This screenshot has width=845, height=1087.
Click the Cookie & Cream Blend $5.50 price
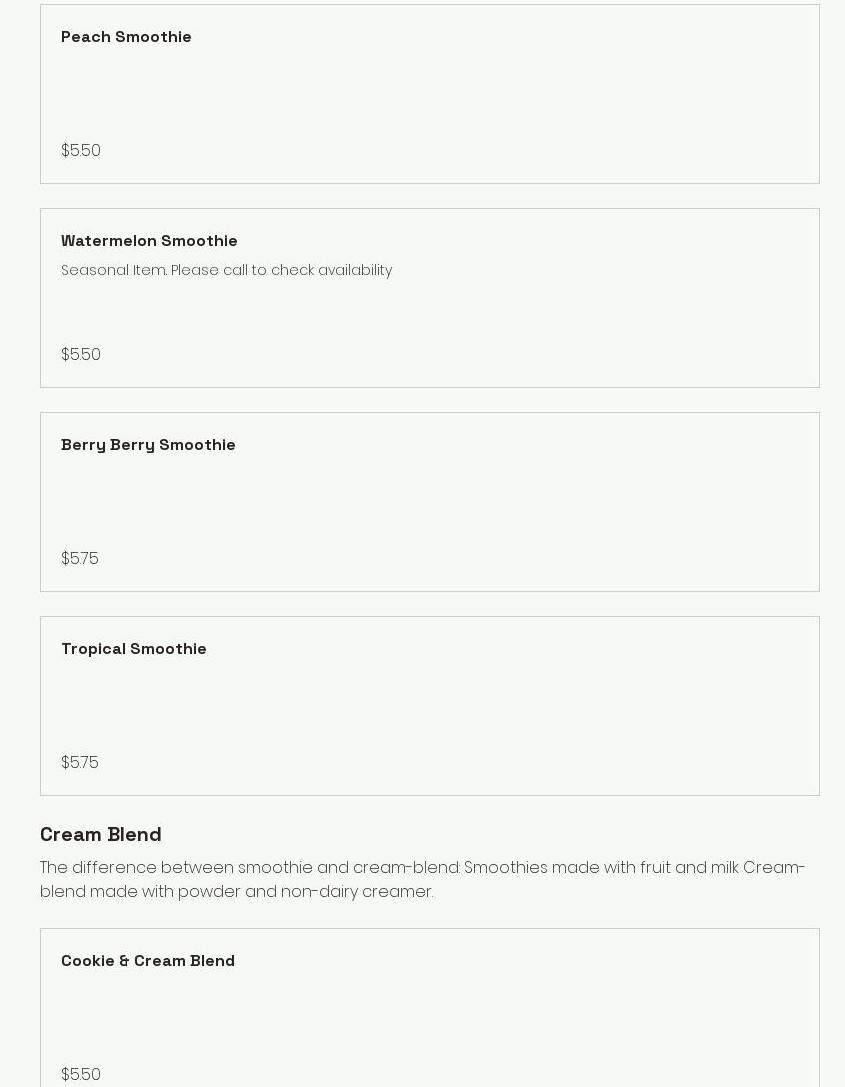coord(81,1074)
